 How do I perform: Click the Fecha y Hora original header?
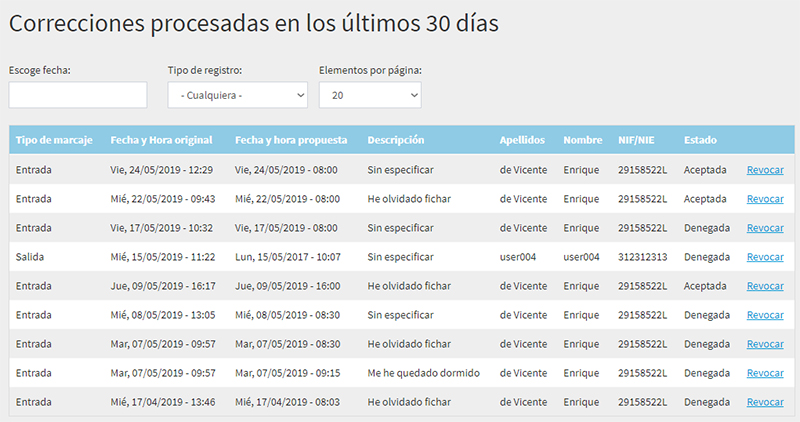[161, 140]
